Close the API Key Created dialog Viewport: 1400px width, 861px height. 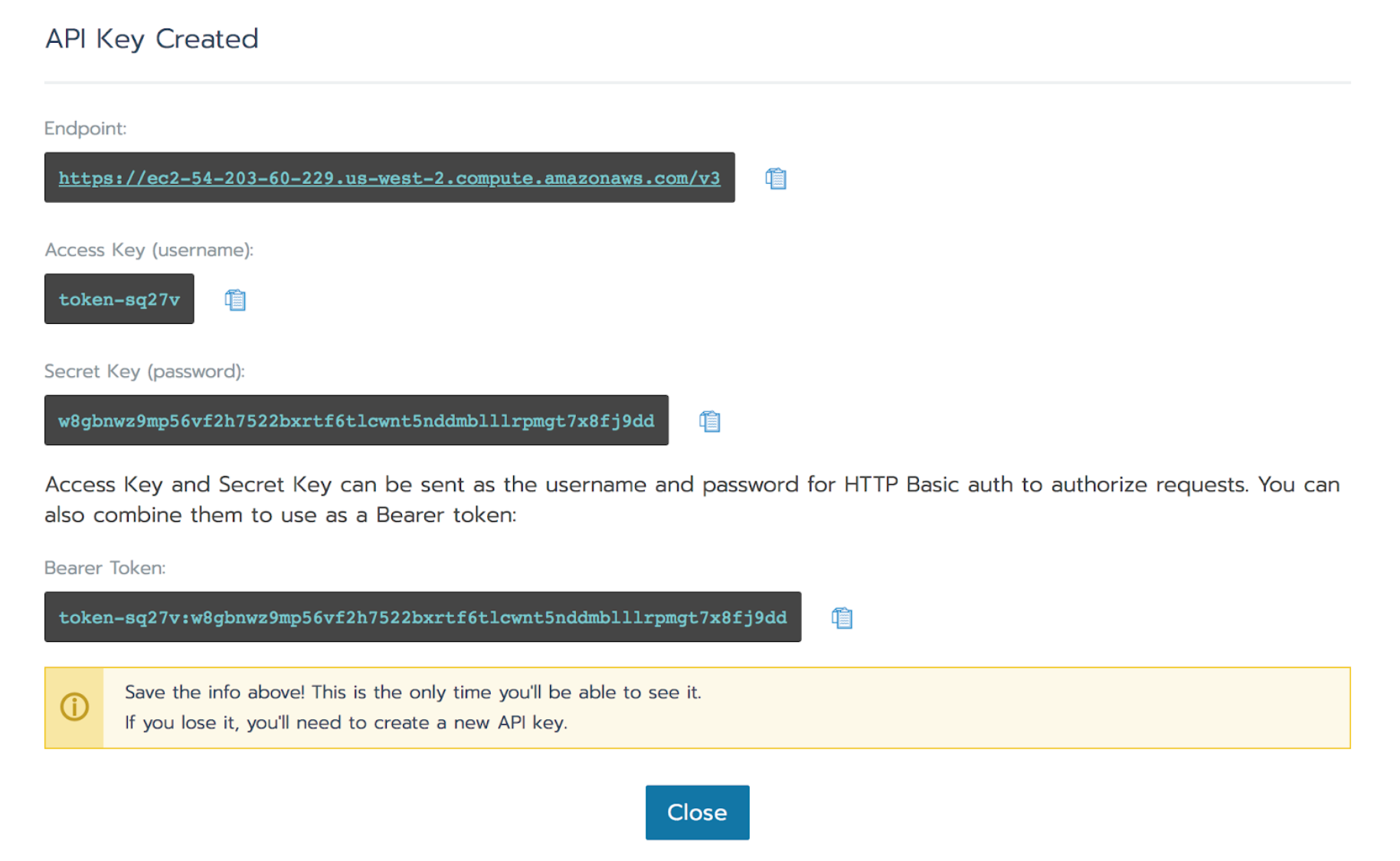tap(696, 812)
